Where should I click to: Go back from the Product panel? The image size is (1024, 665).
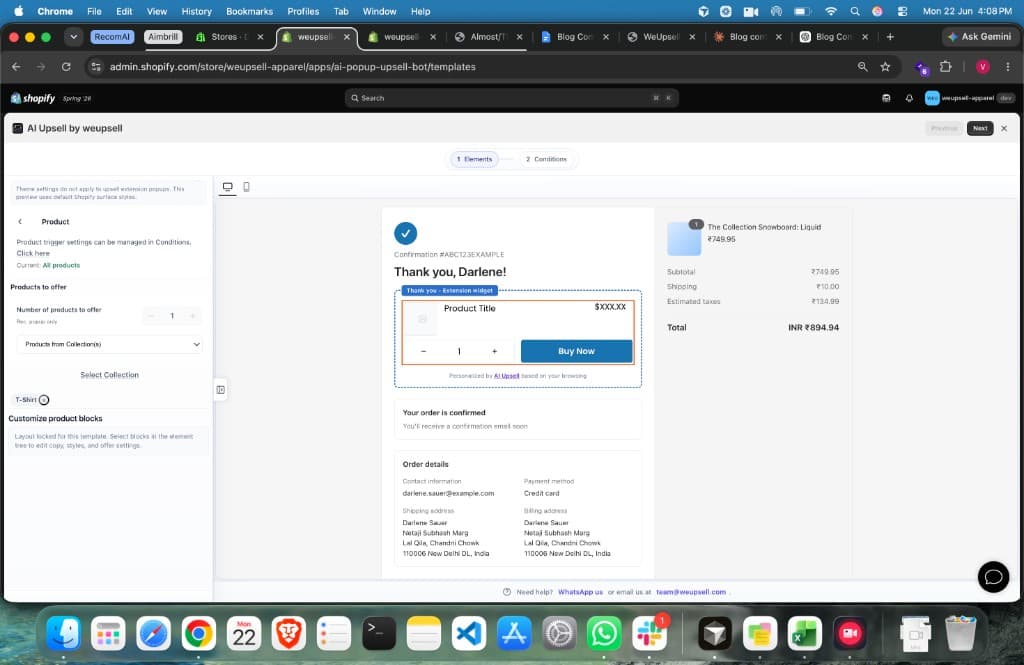click(20, 221)
